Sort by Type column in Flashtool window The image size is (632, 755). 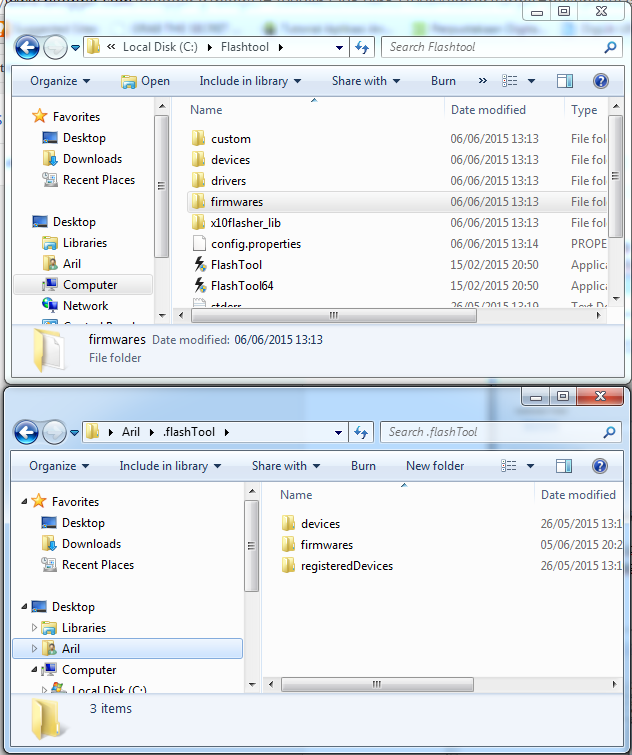[584, 110]
